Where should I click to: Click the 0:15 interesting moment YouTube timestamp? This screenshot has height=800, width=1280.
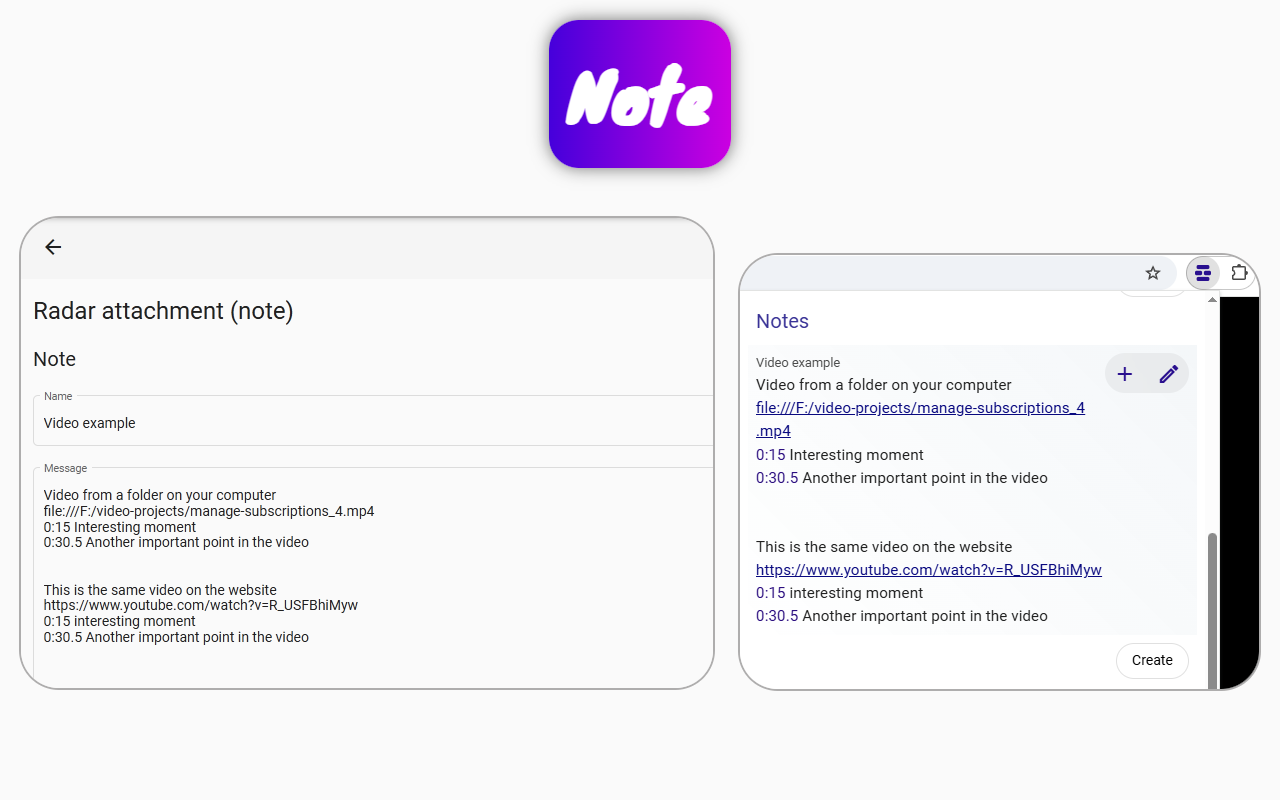click(768, 592)
